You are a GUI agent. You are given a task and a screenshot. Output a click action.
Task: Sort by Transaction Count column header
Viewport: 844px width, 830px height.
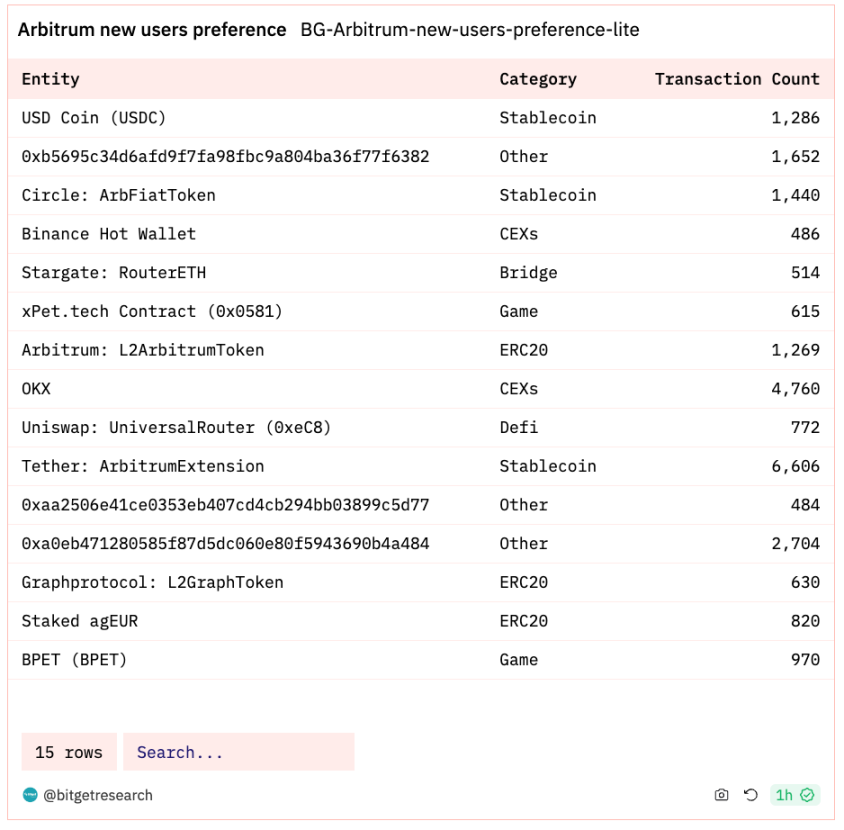click(x=737, y=79)
